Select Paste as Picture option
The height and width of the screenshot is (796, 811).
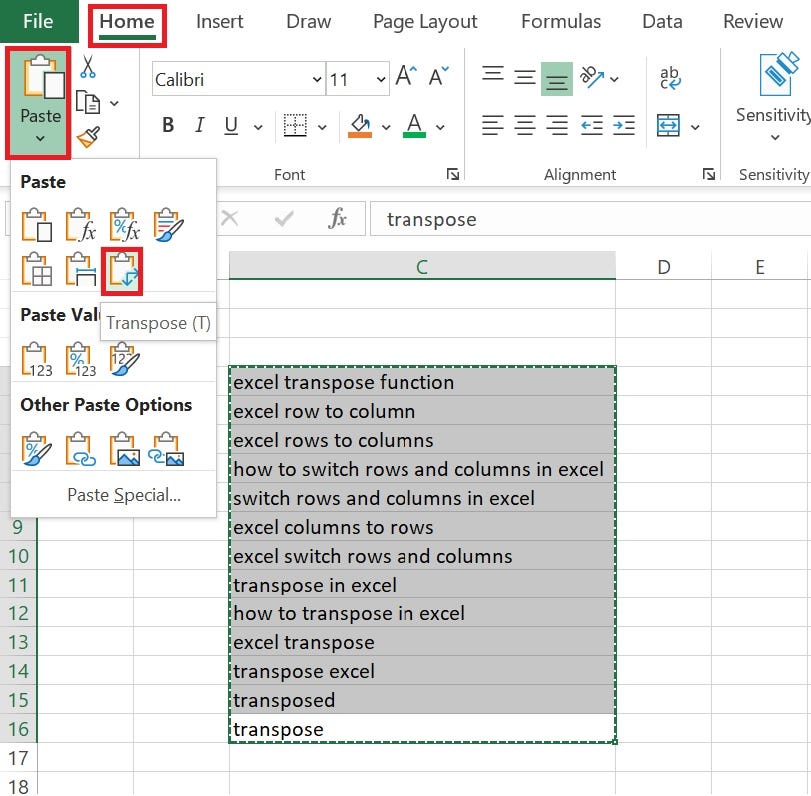click(124, 447)
